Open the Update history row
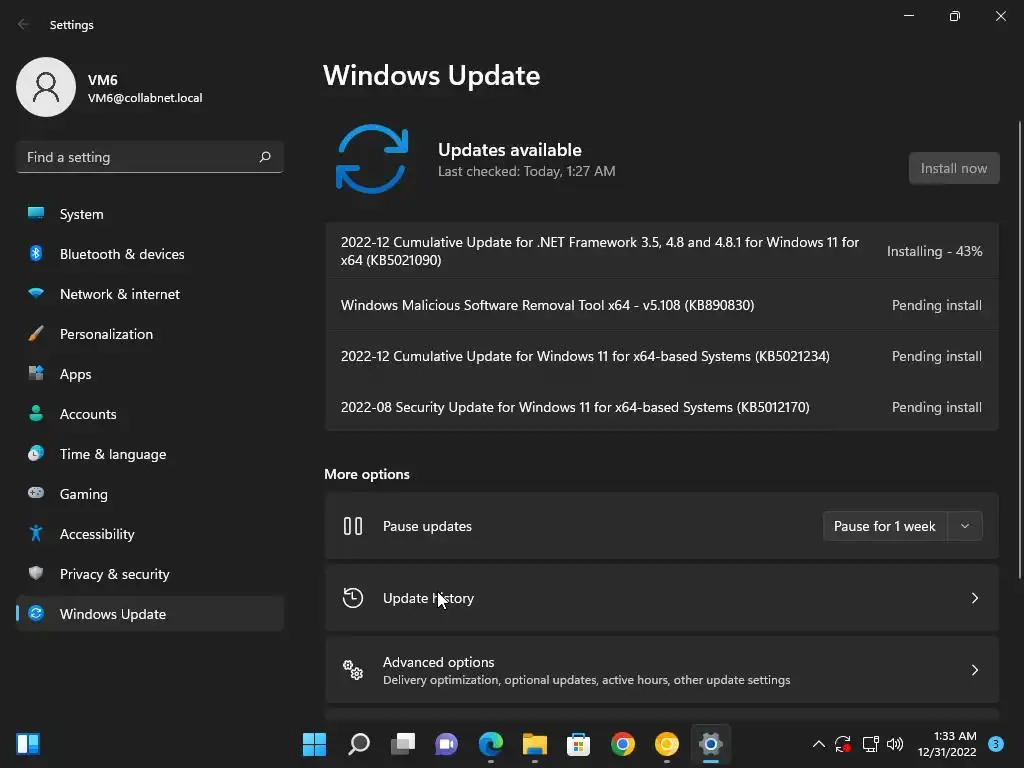The width and height of the screenshot is (1024, 768). click(x=662, y=598)
